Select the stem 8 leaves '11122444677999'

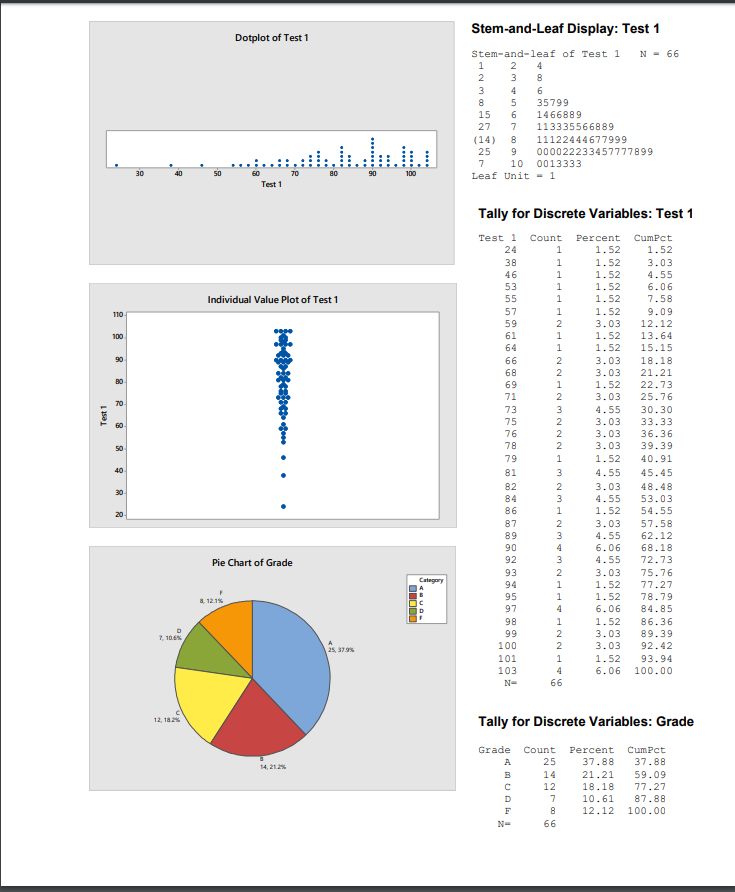tap(581, 140)
